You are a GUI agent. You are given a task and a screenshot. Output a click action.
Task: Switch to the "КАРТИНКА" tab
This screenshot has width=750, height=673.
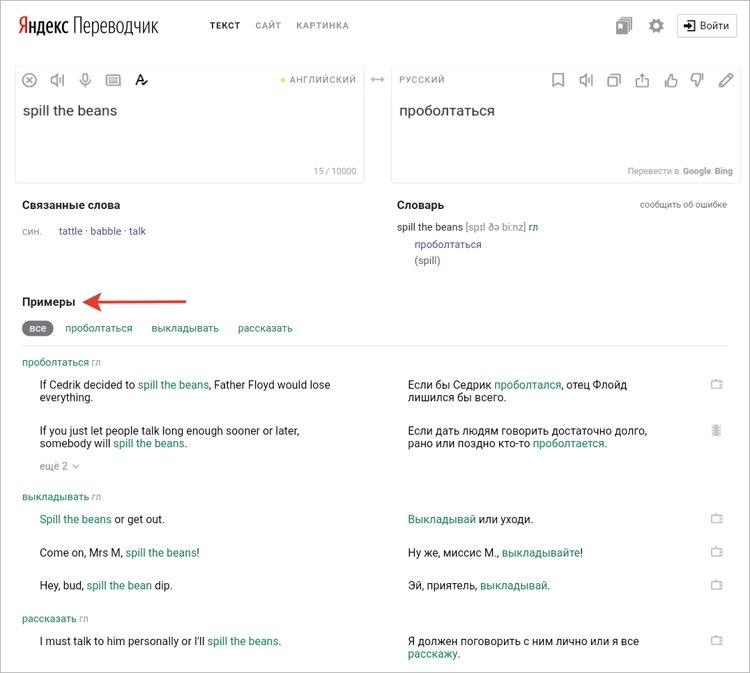click(322, 25)
